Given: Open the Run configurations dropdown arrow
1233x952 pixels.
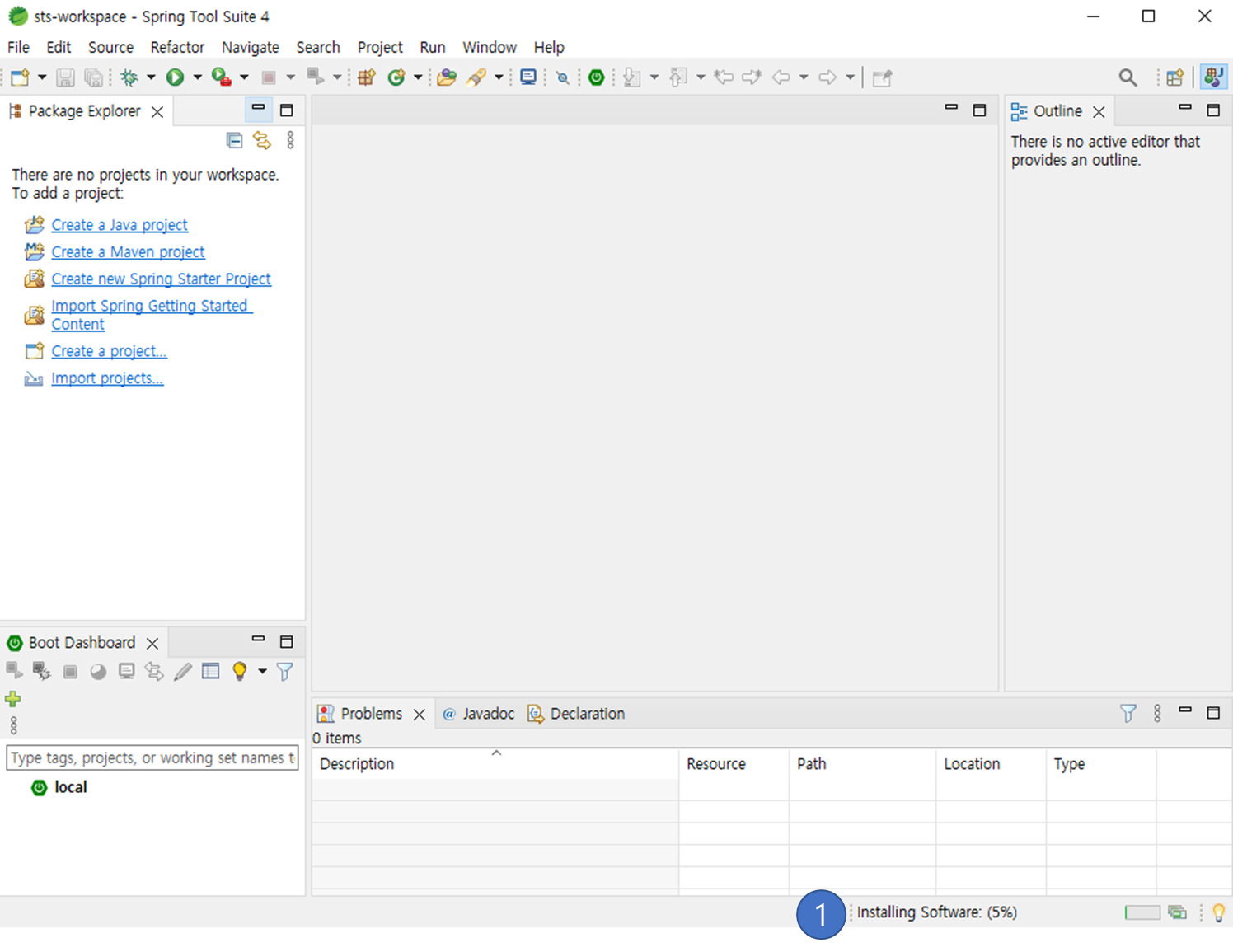Looking at the screenshot, I should (197, 77).
